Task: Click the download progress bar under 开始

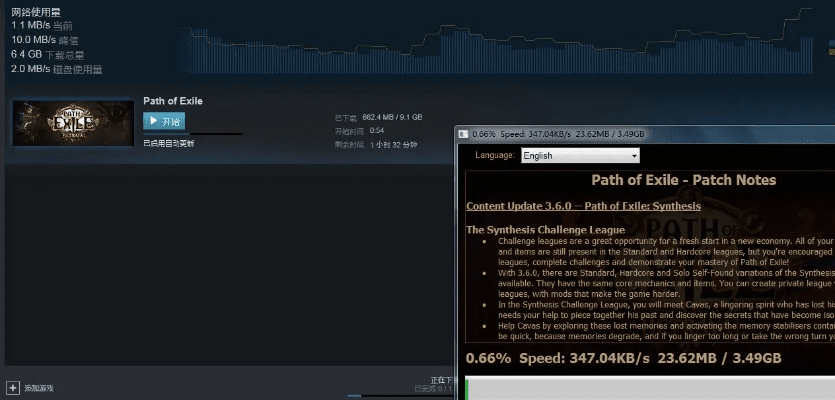Action: point(193,133)
